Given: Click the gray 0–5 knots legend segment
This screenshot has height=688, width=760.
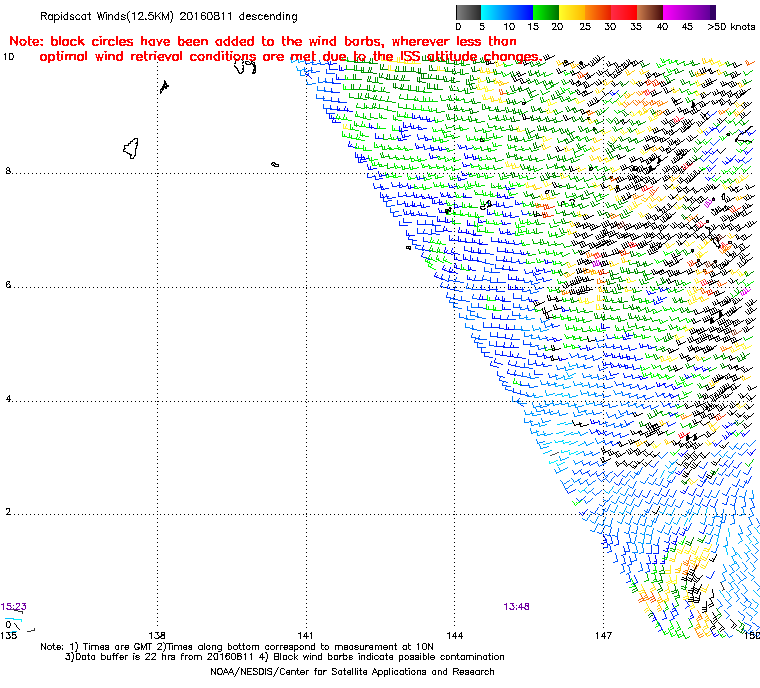Looking at the screenshot, I should click(x=468, y=12).
